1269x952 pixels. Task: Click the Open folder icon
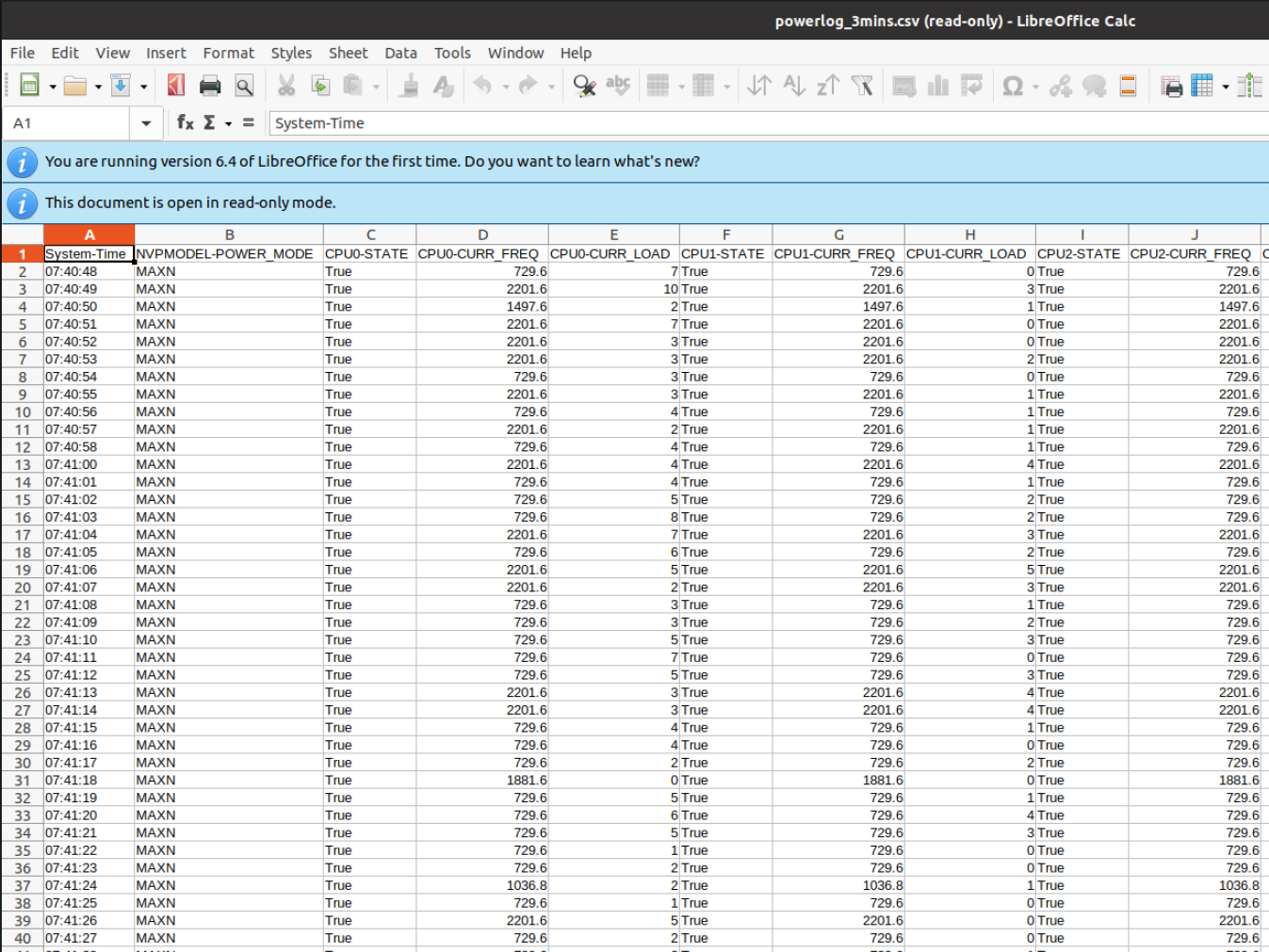[74, 86]
